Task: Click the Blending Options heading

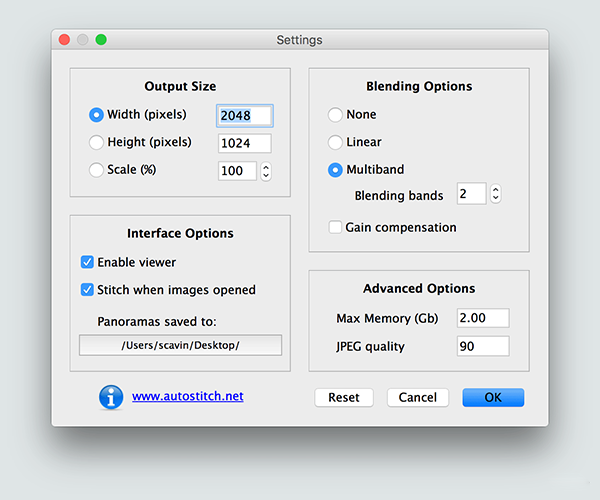Action: coord(419,86)
